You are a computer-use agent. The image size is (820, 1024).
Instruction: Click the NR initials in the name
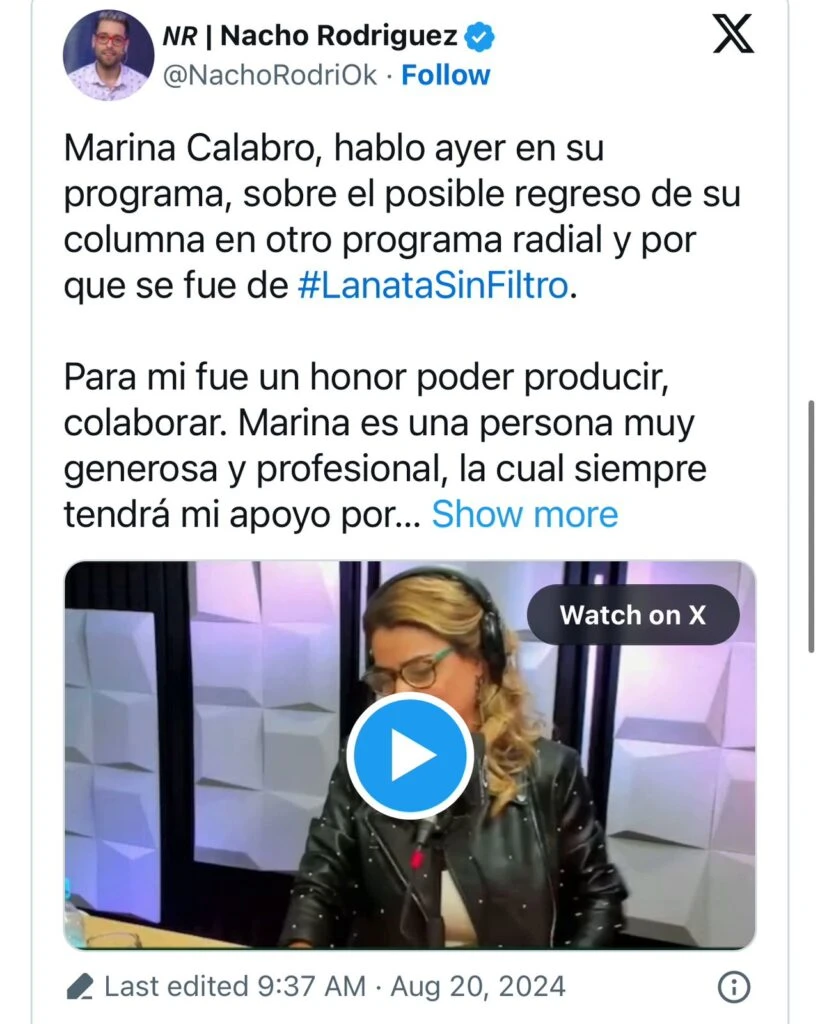tap(179, 37)
